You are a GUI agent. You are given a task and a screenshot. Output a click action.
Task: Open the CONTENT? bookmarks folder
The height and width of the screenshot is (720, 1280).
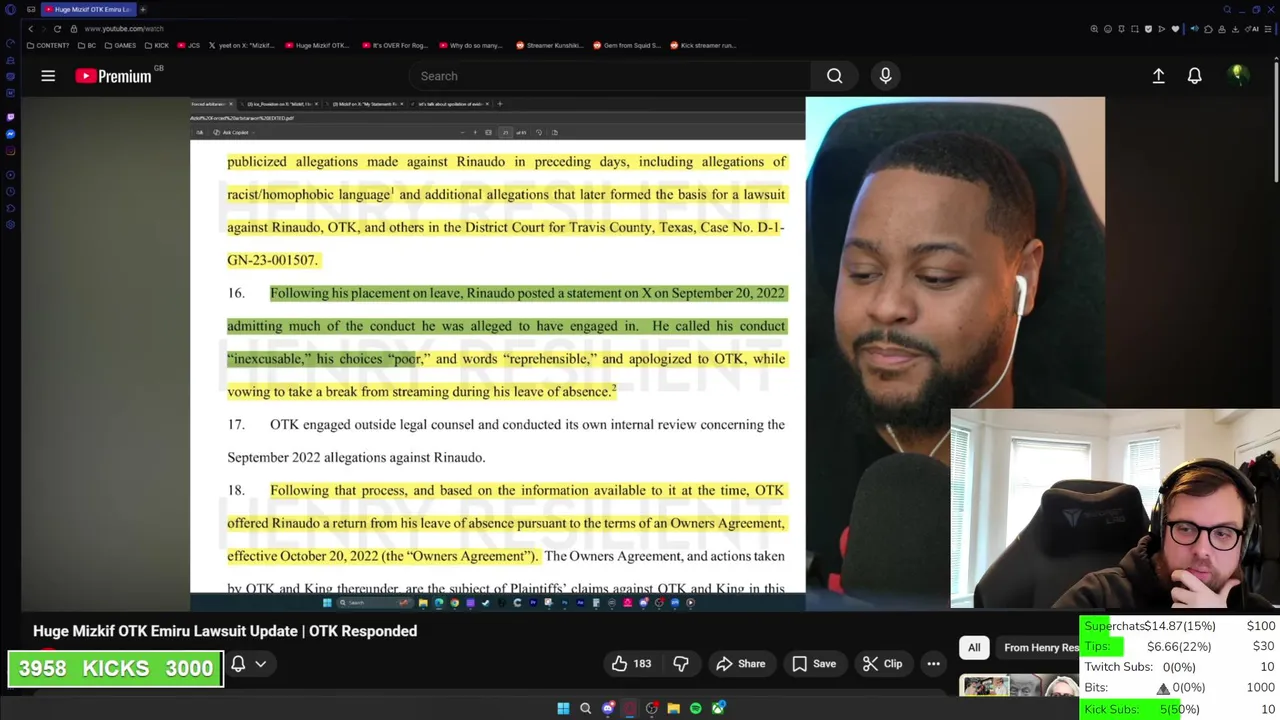pyautogui.click(x=48, y=45)
